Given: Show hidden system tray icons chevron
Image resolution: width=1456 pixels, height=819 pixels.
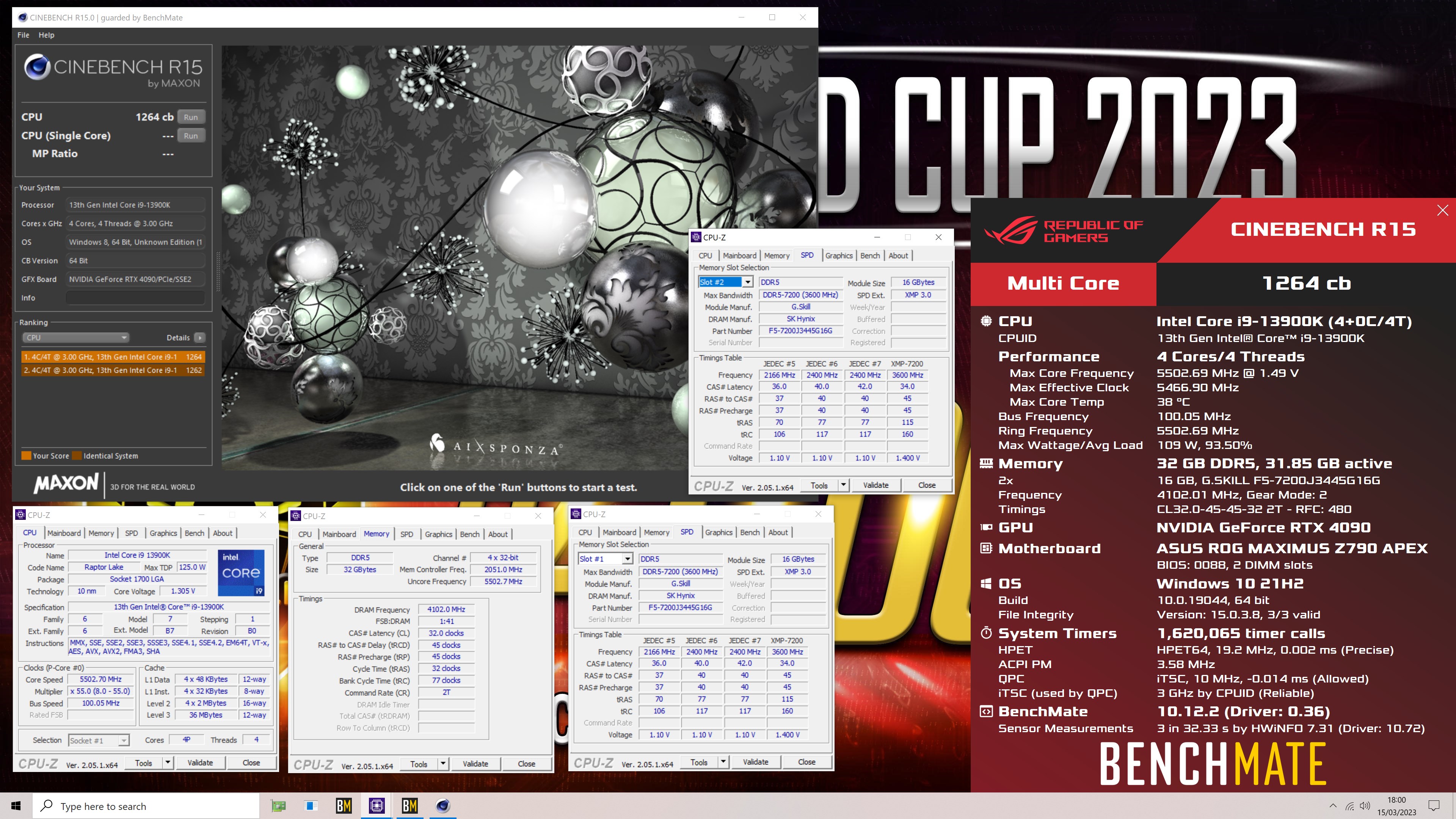Looking at the screenshot, I should pos(1333,806).
